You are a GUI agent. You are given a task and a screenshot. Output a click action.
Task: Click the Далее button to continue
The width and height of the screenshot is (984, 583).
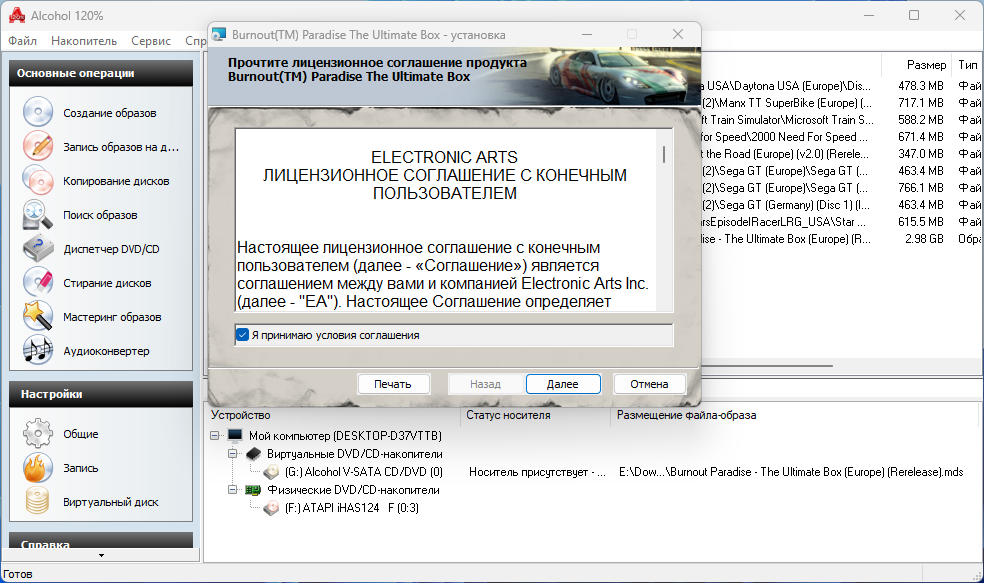pyautogui.click(x=563, y=384)
